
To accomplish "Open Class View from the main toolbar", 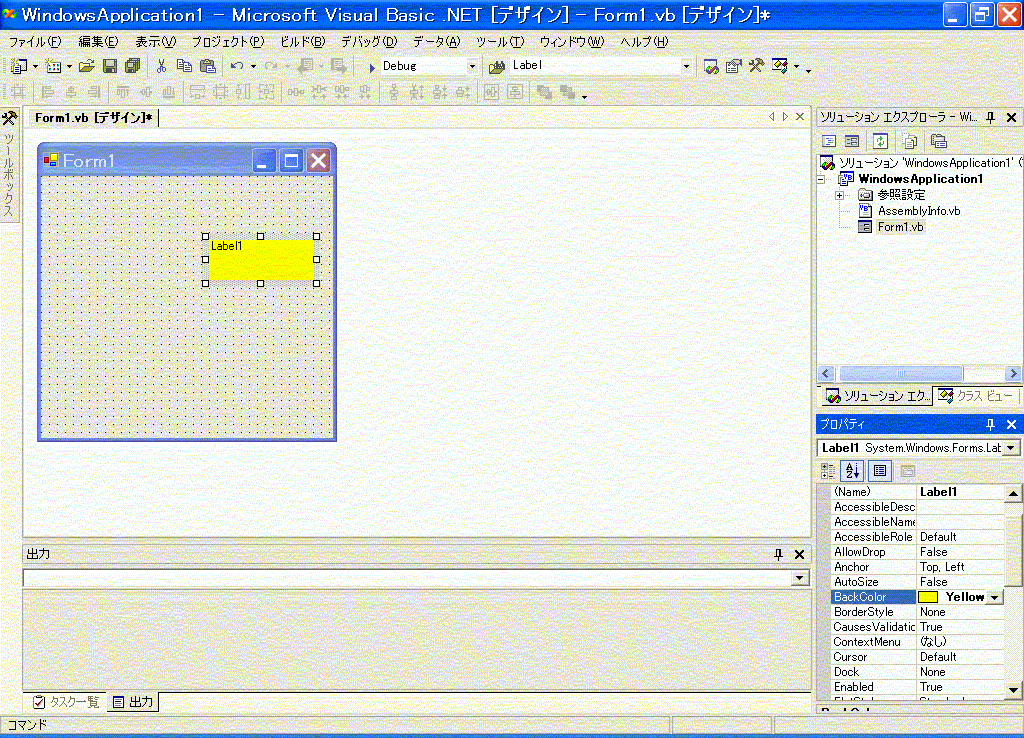I will pyautogui.click(x=780, y=66).
